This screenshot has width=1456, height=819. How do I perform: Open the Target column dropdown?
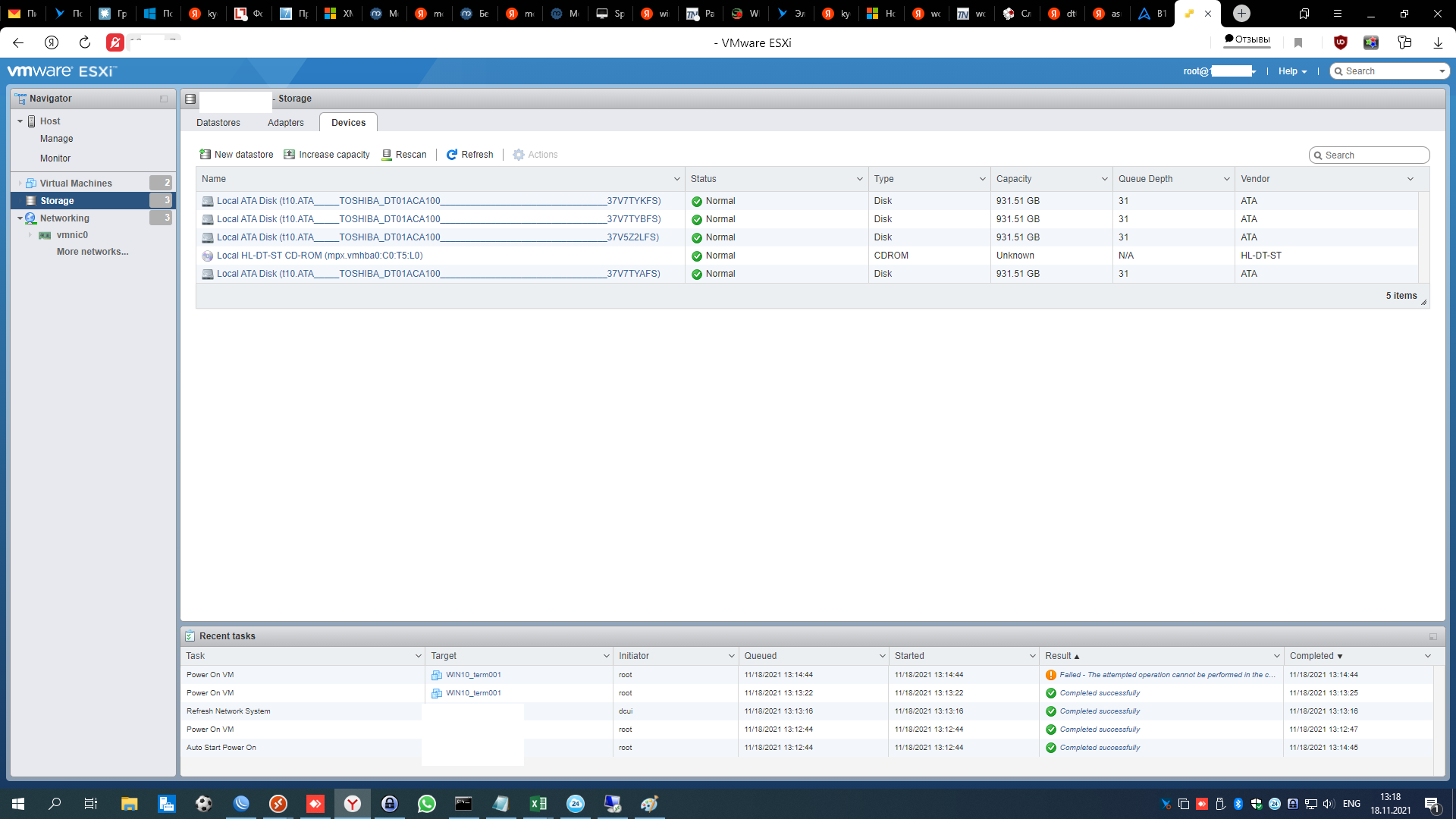(x=606, y=657)
